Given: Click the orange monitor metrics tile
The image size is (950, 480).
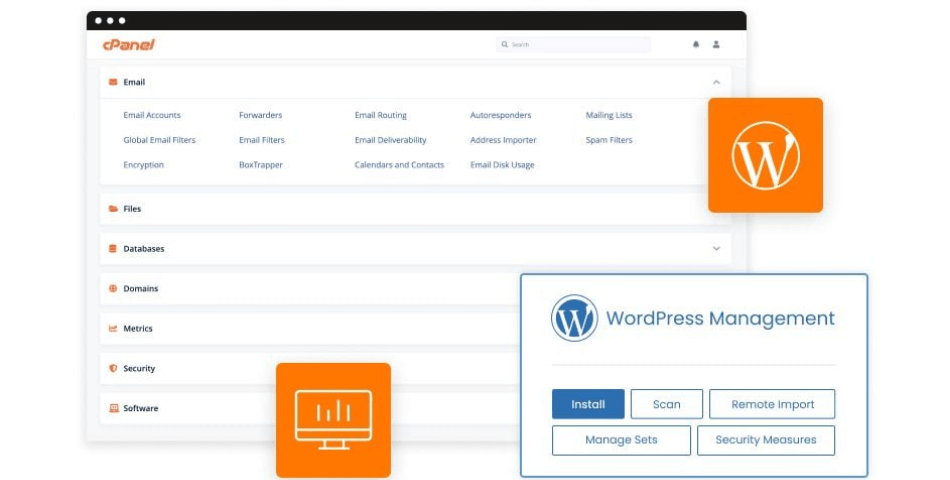Looking at the screenshot, I should 333,419.
